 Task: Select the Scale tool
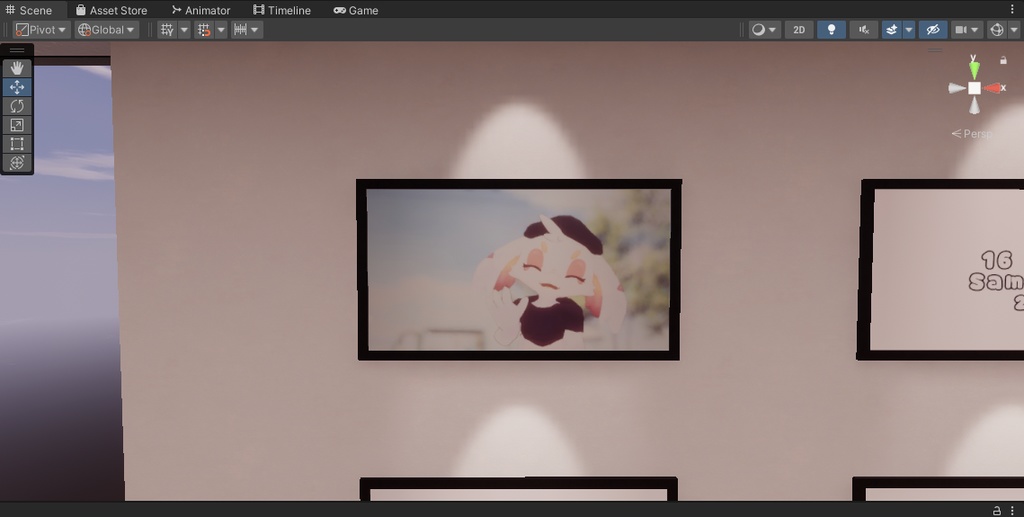(x=17, y=125)
